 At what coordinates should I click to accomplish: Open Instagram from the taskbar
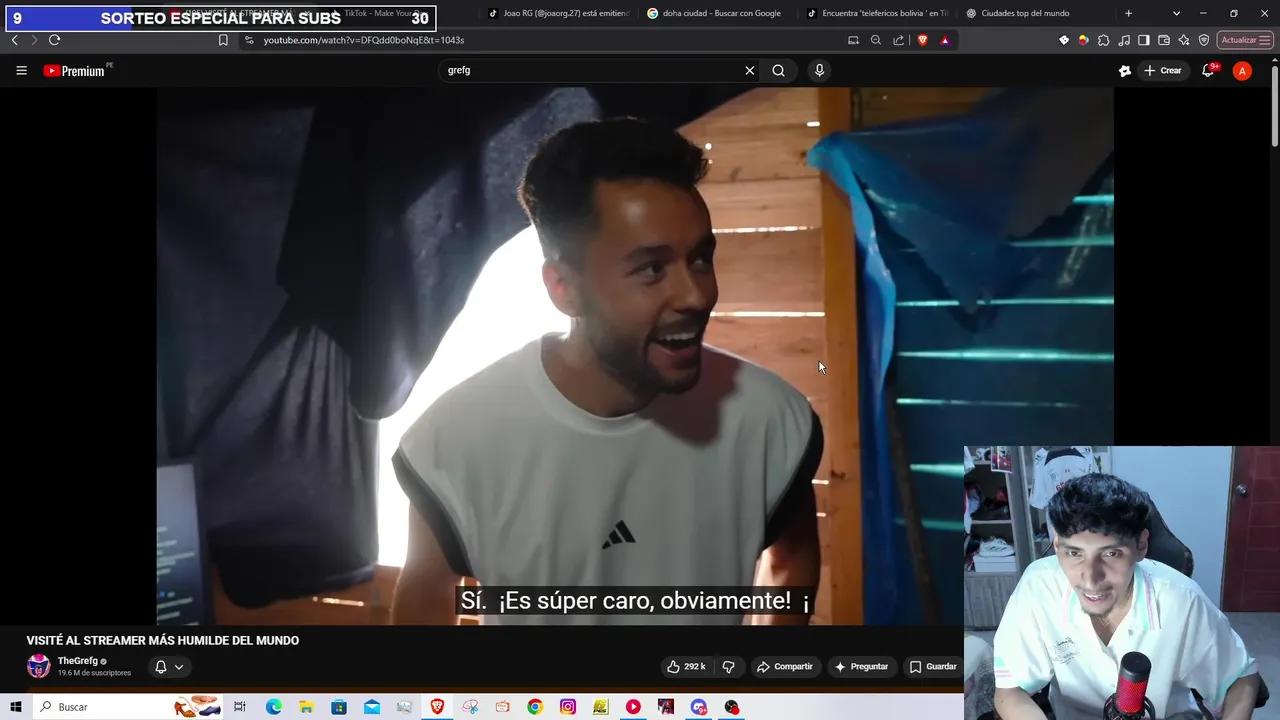[x=568, y=707]
